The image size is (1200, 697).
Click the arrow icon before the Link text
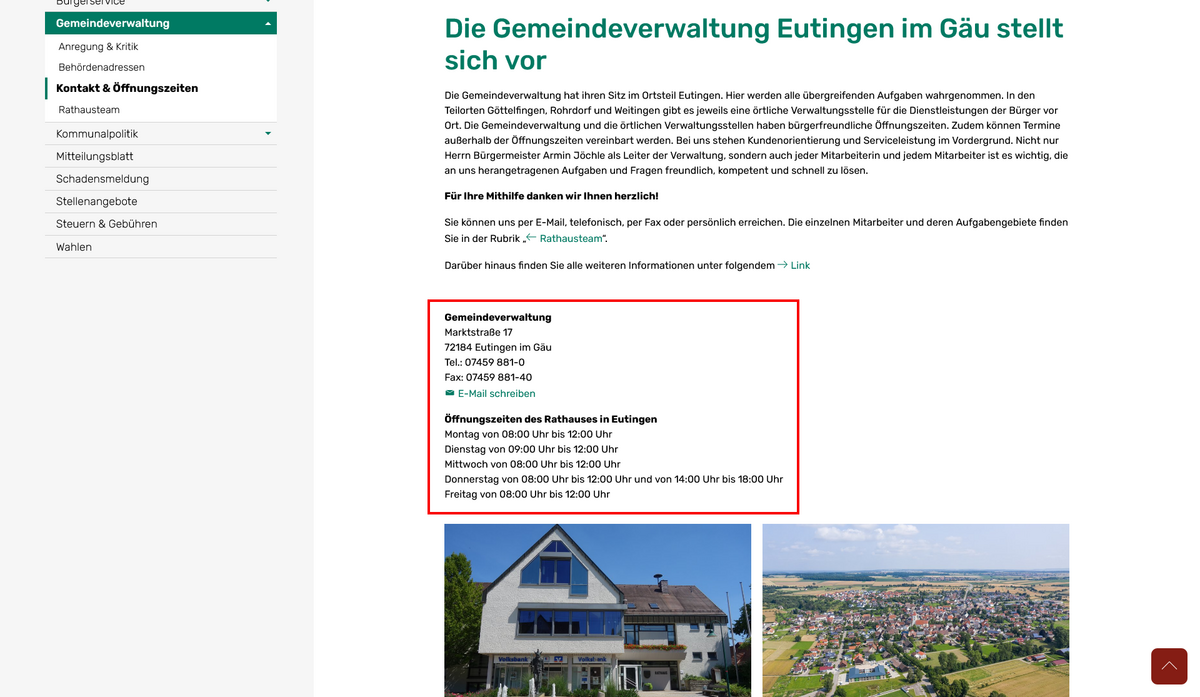tap(783, 265)
